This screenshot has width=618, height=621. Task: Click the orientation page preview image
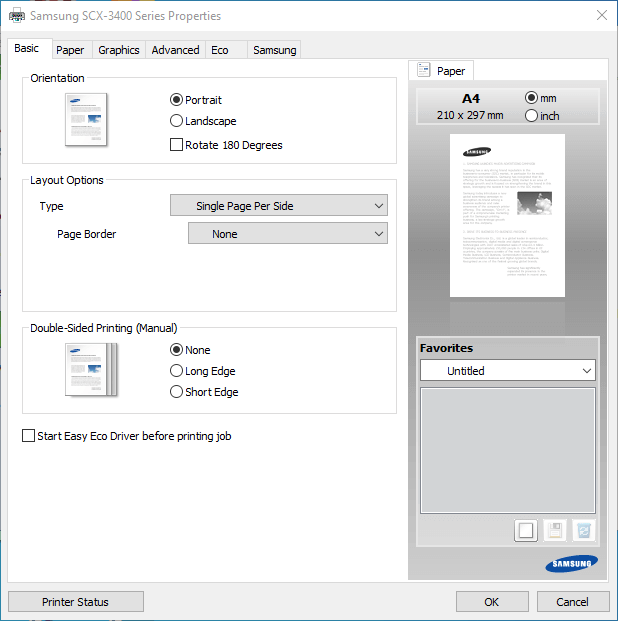[86, 120]
